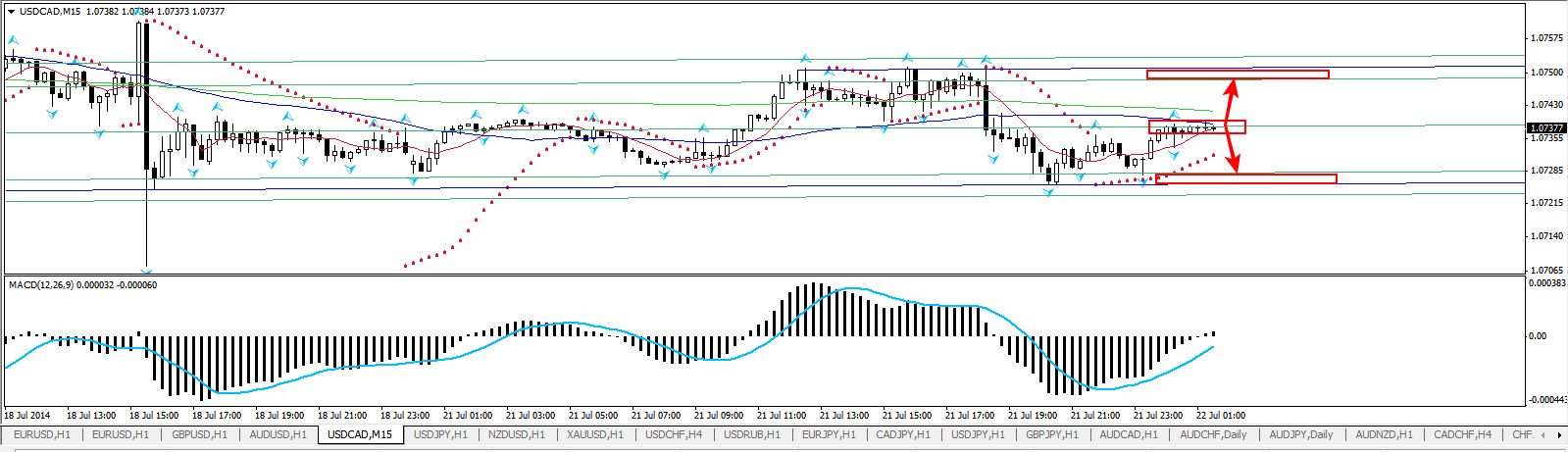Select the USDRUB,H1 tab

point(752,434)
